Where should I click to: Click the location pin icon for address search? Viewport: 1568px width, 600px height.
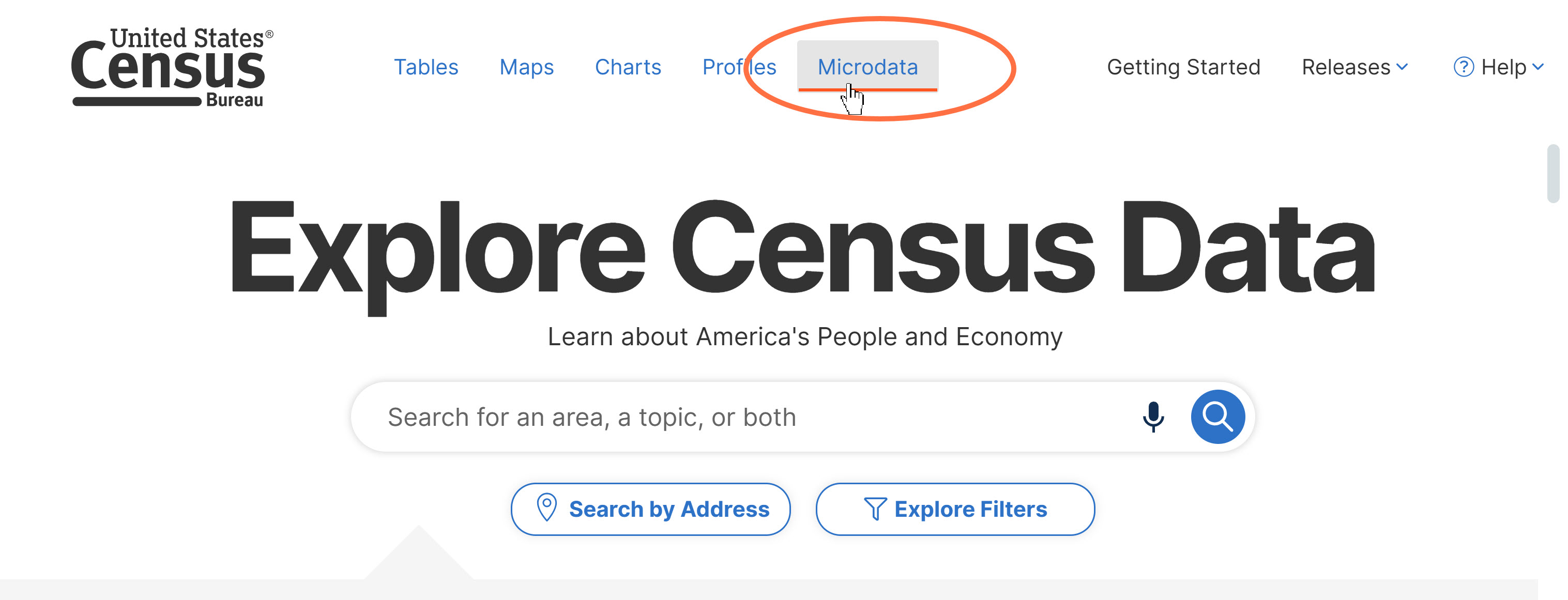(546, 507)
